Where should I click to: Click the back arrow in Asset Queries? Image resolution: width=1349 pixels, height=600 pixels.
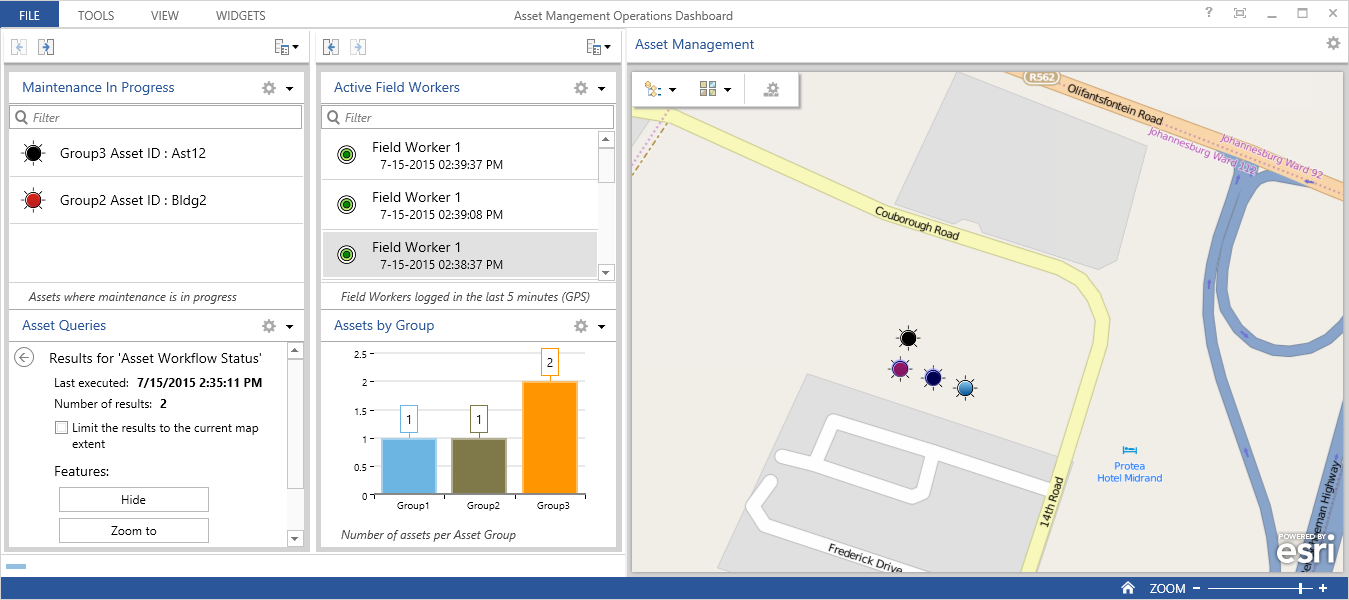[x=25, y=358]
